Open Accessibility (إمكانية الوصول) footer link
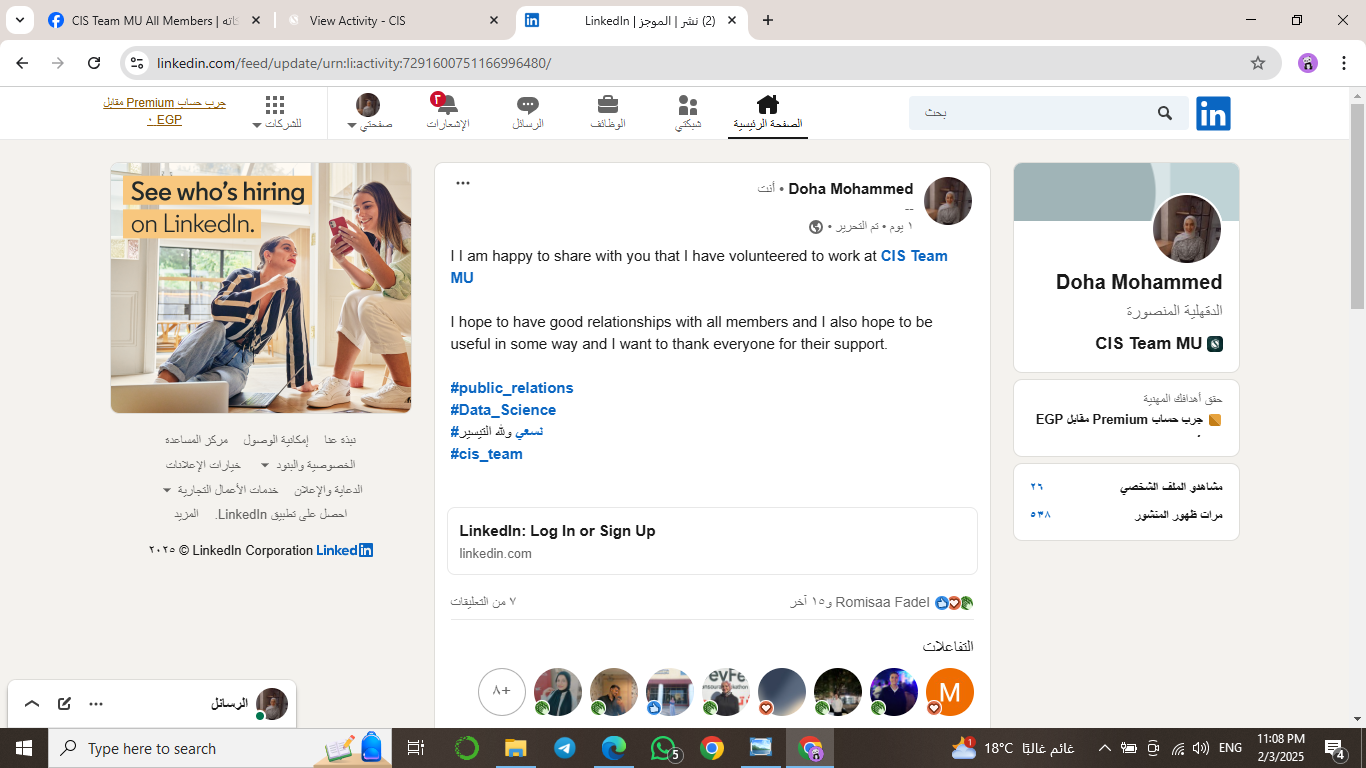 click(x=276, y=440)
